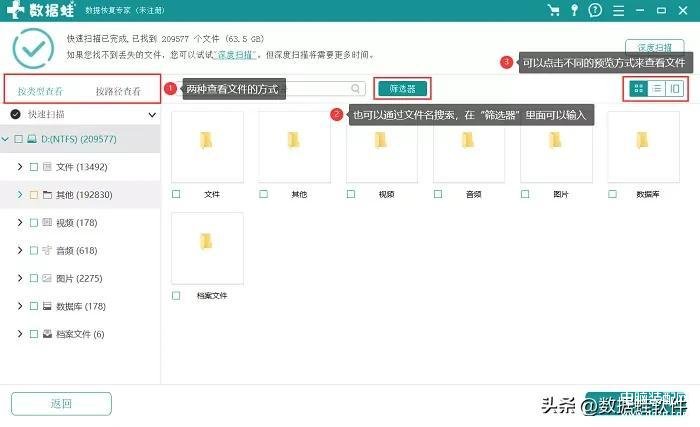Click the key registration icon
The width and height of the screenshot is (700, 427).
click(575, 10)
